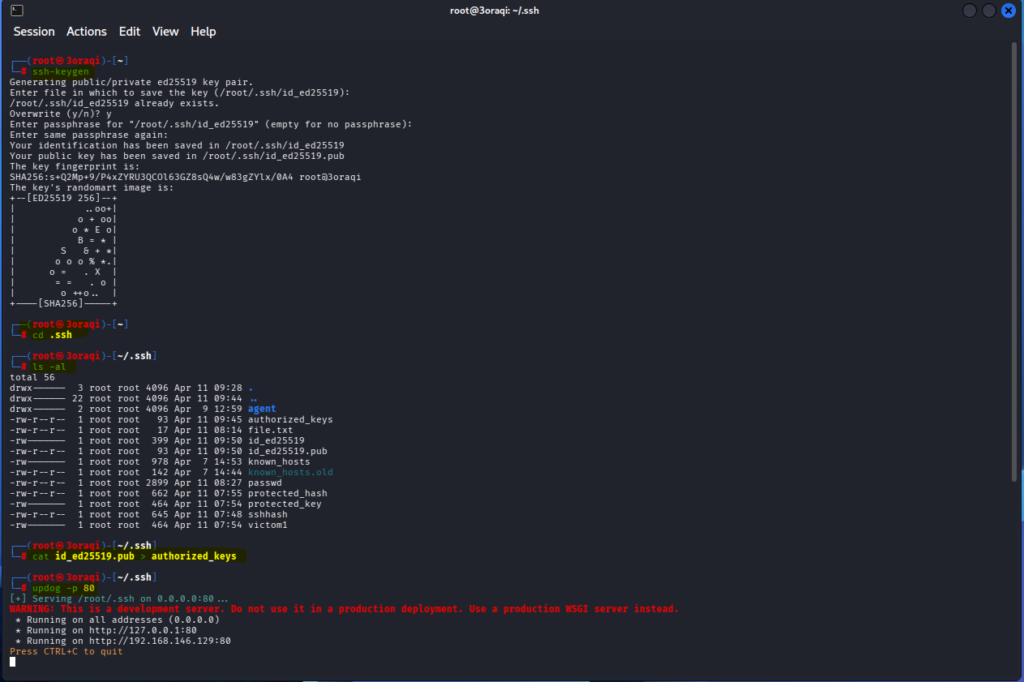Click the vertical scrollbar of the terminal
This screenshot has width=1024, height=682.
pos(1017,260)
